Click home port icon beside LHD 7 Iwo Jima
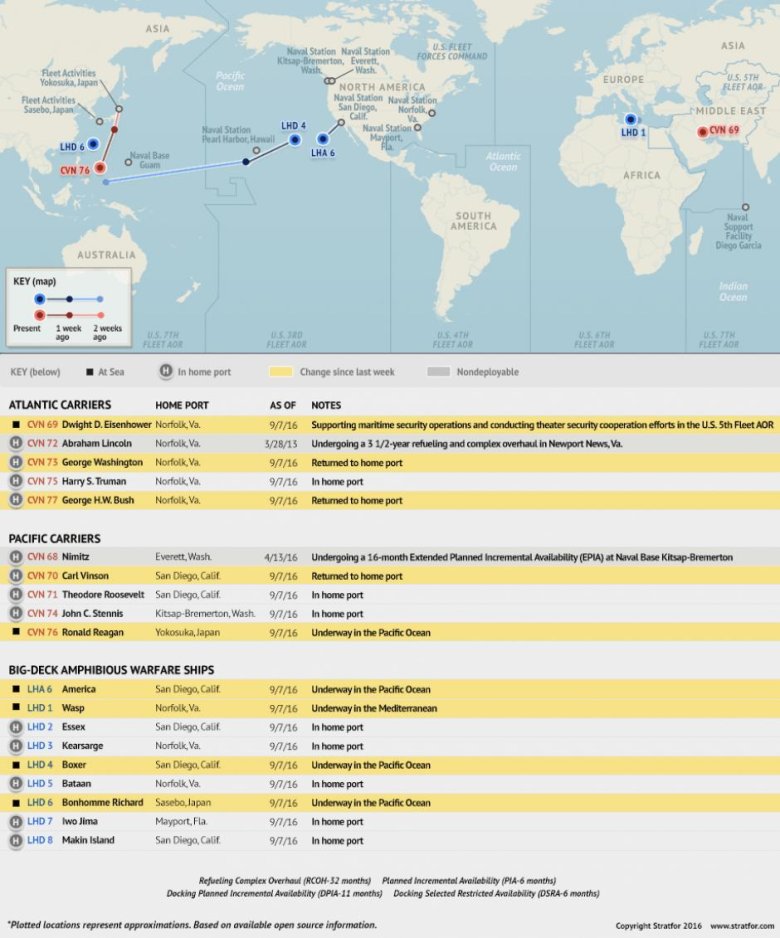The width and height of the screenshot is (780, 938). point(16,821)
